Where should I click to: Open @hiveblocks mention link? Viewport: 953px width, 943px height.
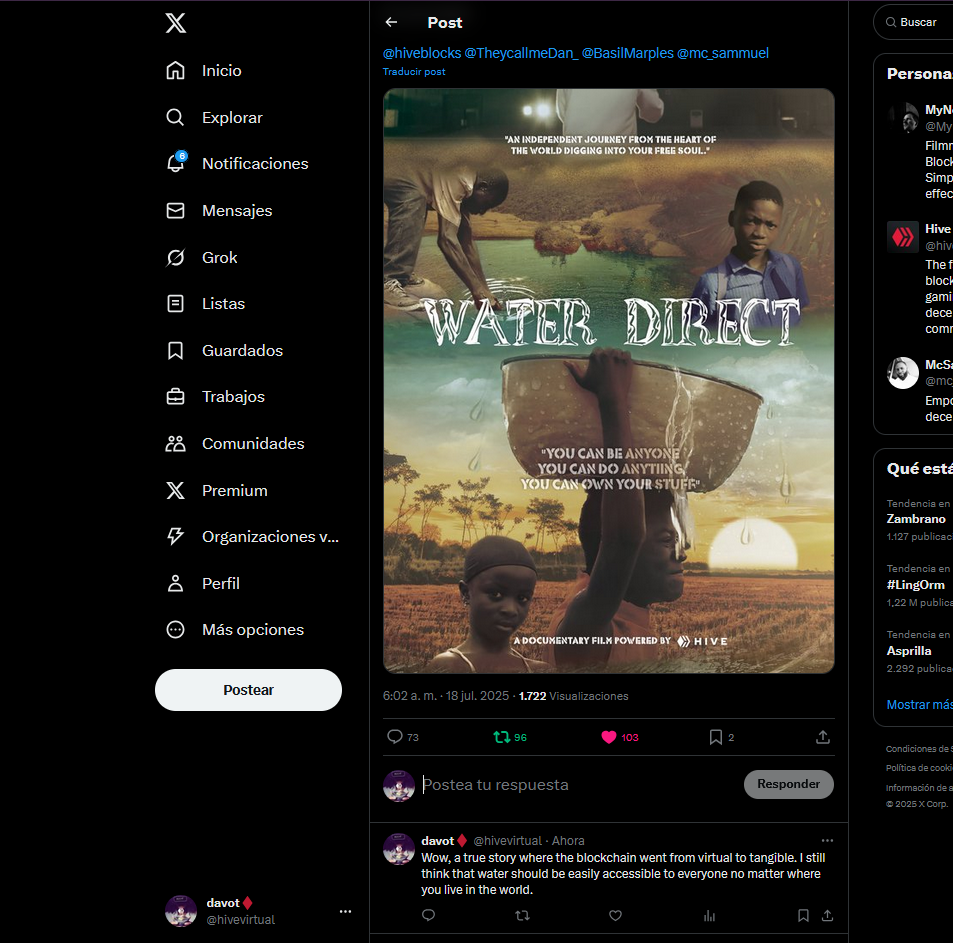(x=422, y=53)
